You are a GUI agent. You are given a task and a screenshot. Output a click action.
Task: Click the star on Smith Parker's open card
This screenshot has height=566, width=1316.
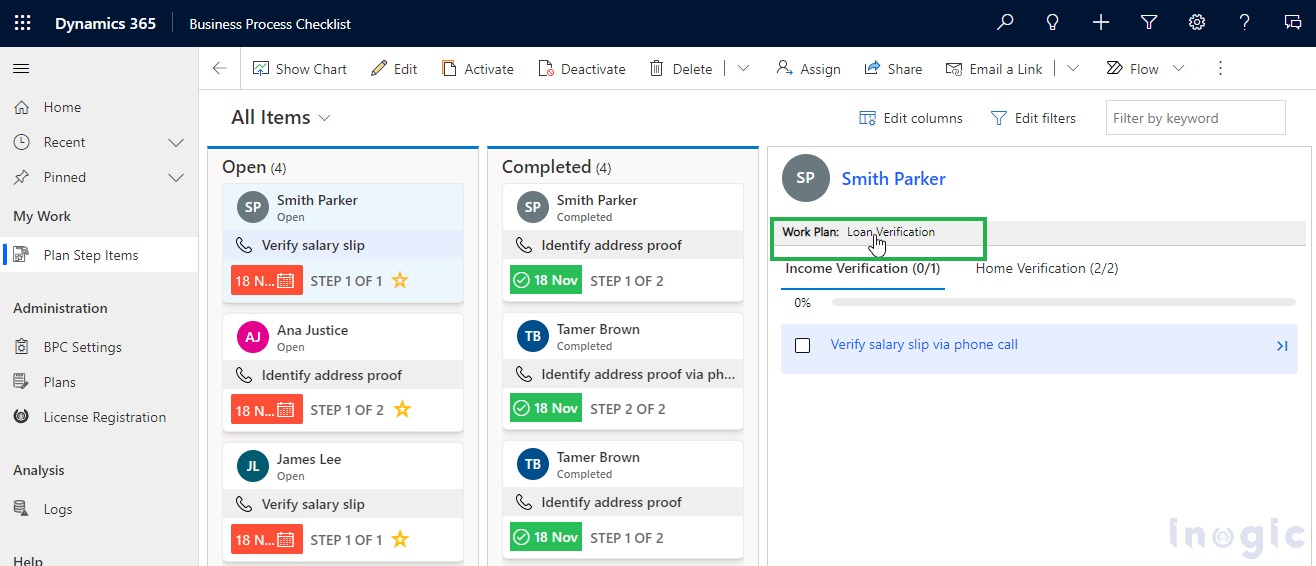click(400, 281)
